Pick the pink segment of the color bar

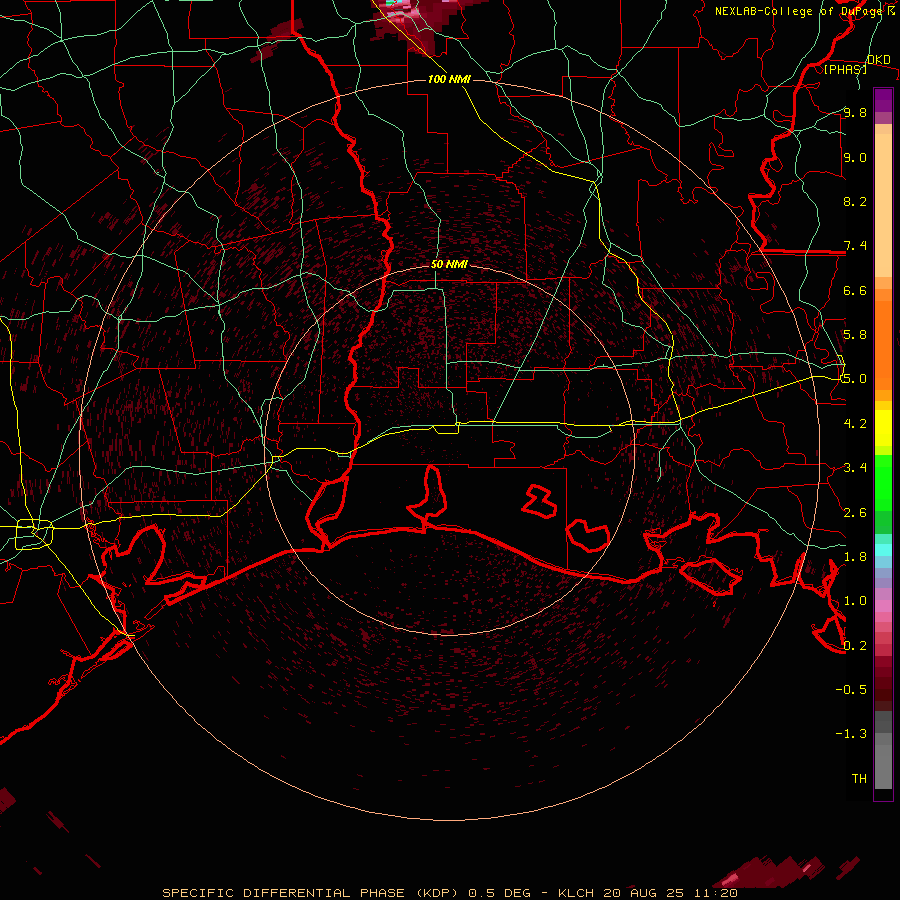click(x=883, y=606)
